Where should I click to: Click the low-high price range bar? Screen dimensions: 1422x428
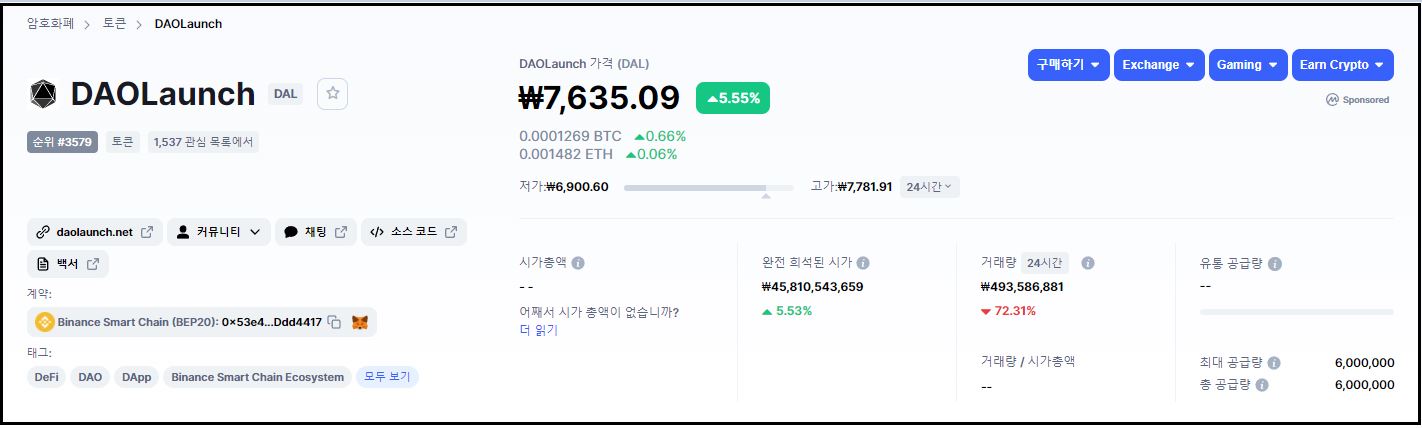pyautogui.click(x=708, y=187)
